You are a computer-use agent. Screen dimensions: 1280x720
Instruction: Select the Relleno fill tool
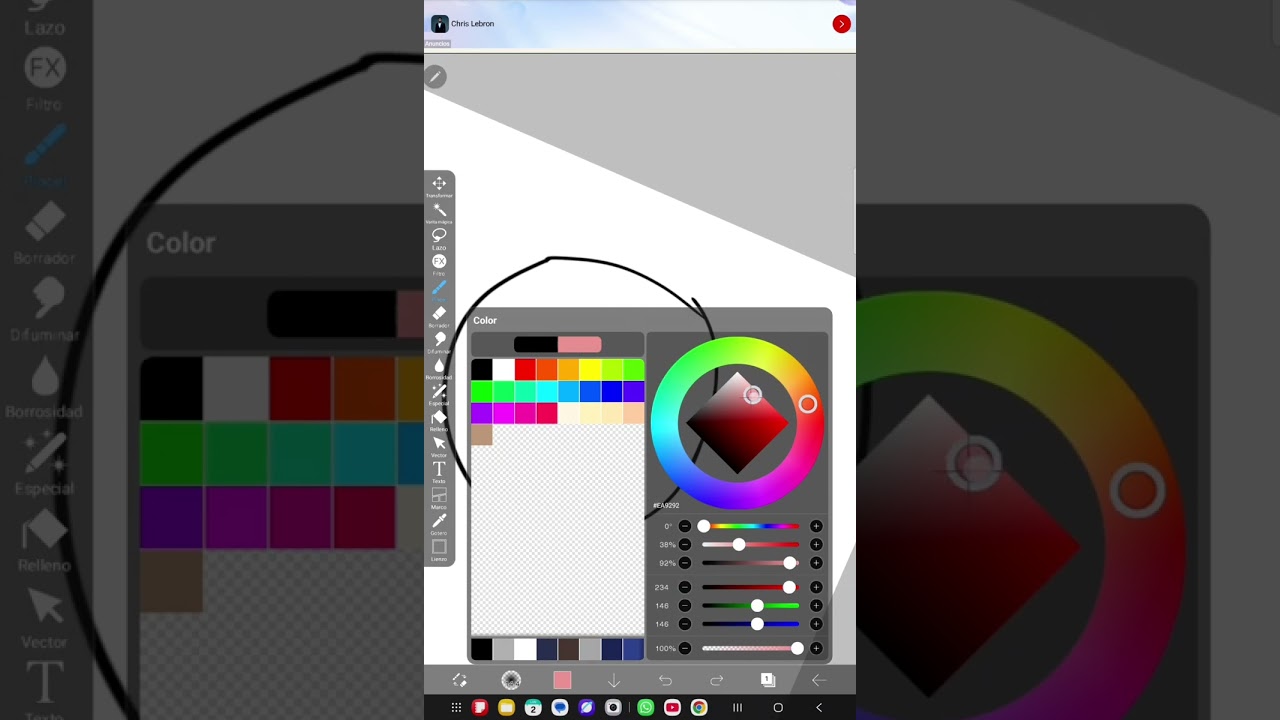[x=439, y=420]
